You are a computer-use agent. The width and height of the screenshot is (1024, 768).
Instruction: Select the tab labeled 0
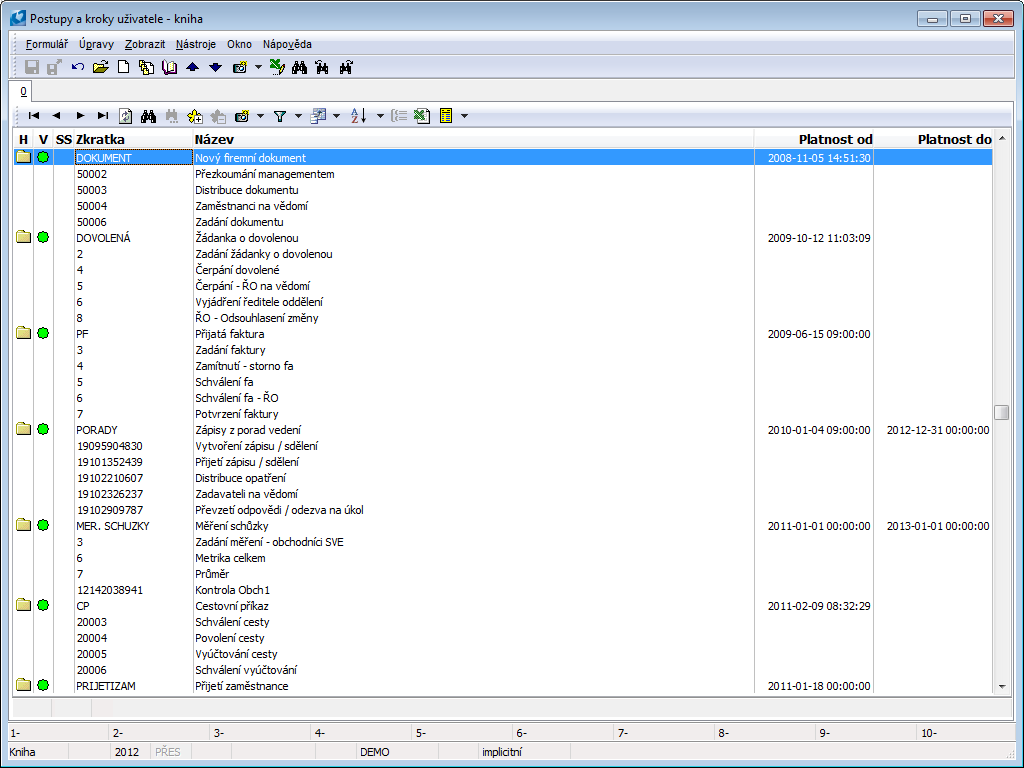point(23,91)
